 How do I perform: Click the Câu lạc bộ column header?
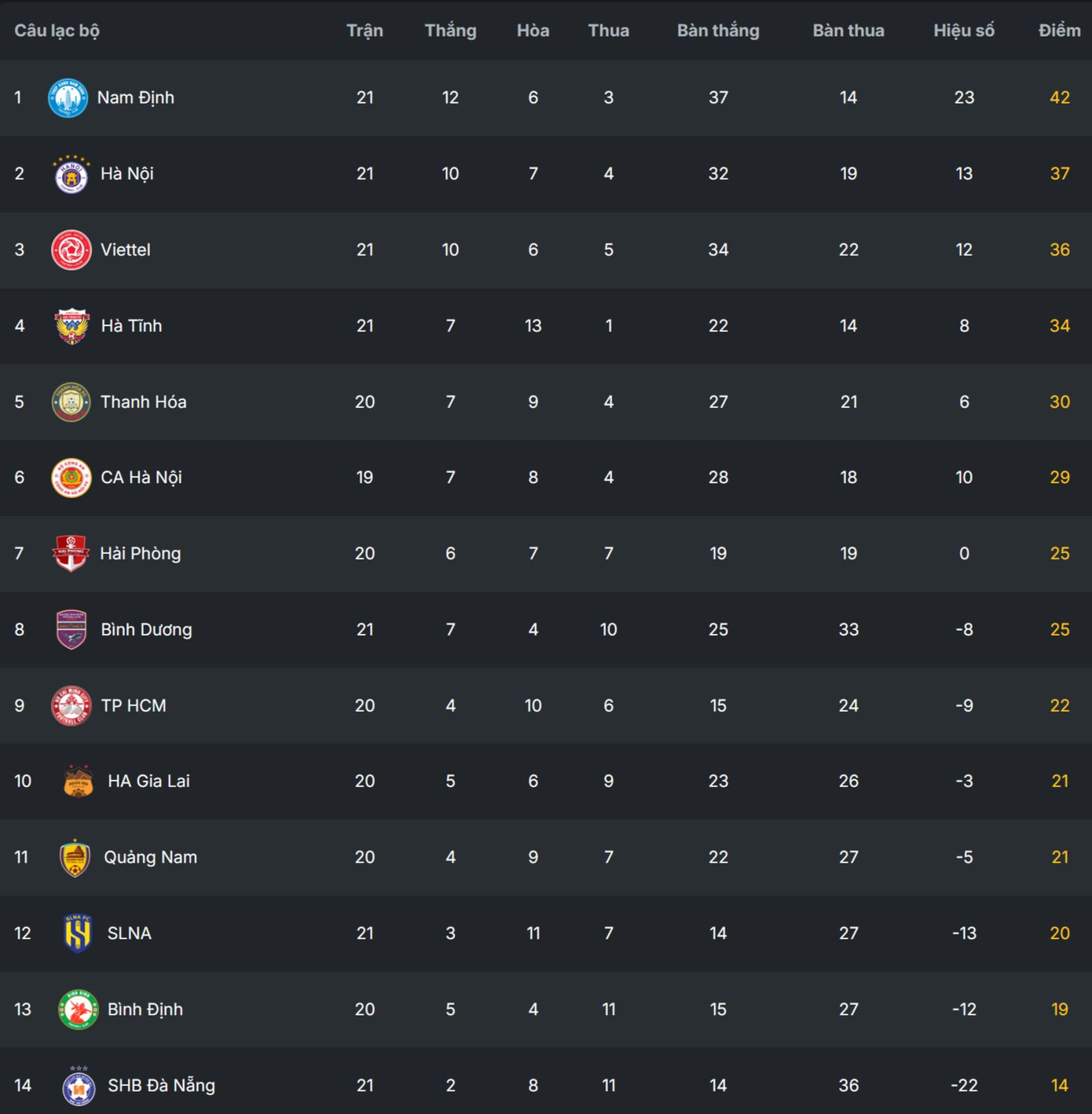pyautogui.click(x=57, y=31)
